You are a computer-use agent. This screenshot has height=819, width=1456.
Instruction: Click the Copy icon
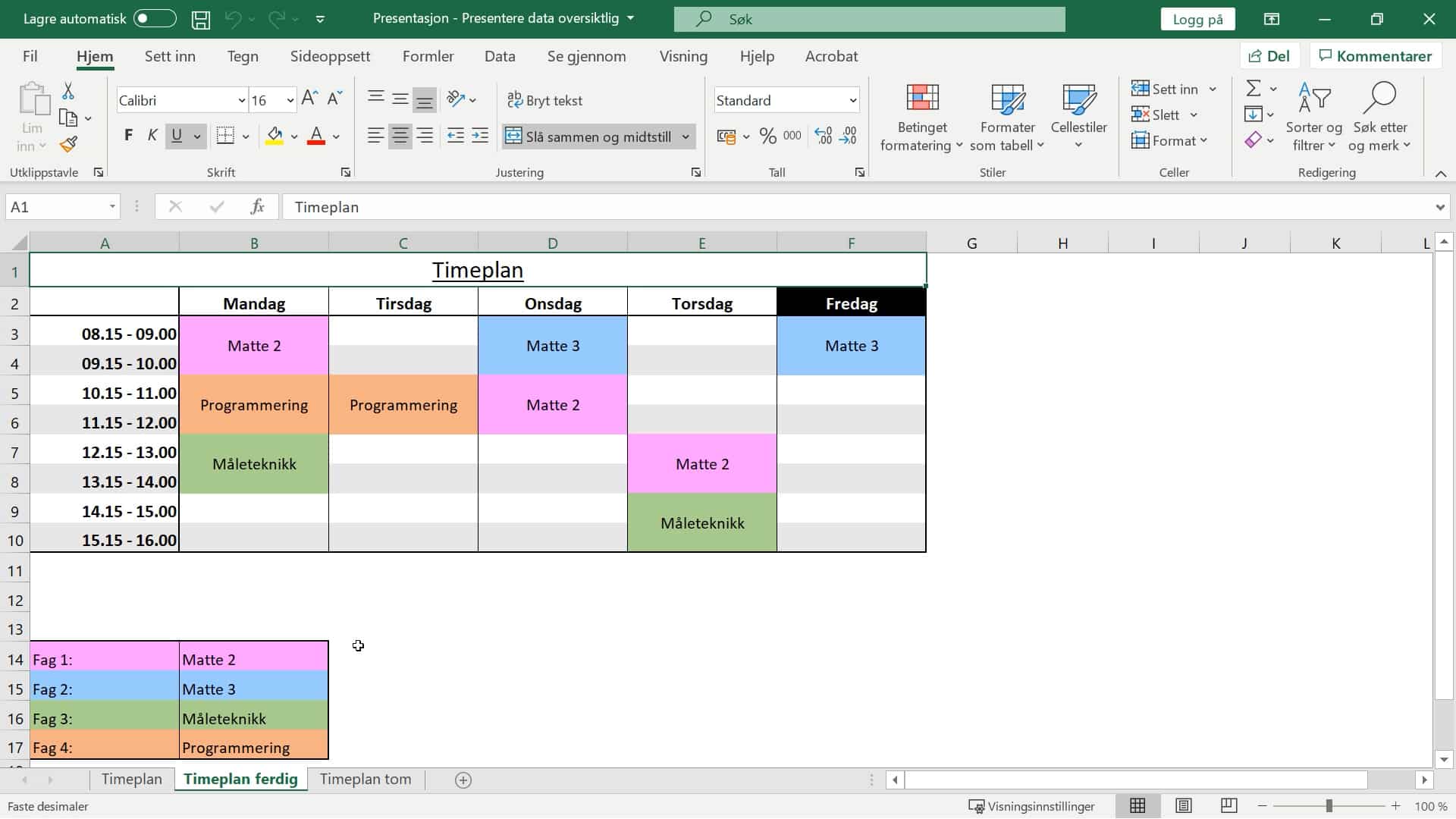[68, 118]
